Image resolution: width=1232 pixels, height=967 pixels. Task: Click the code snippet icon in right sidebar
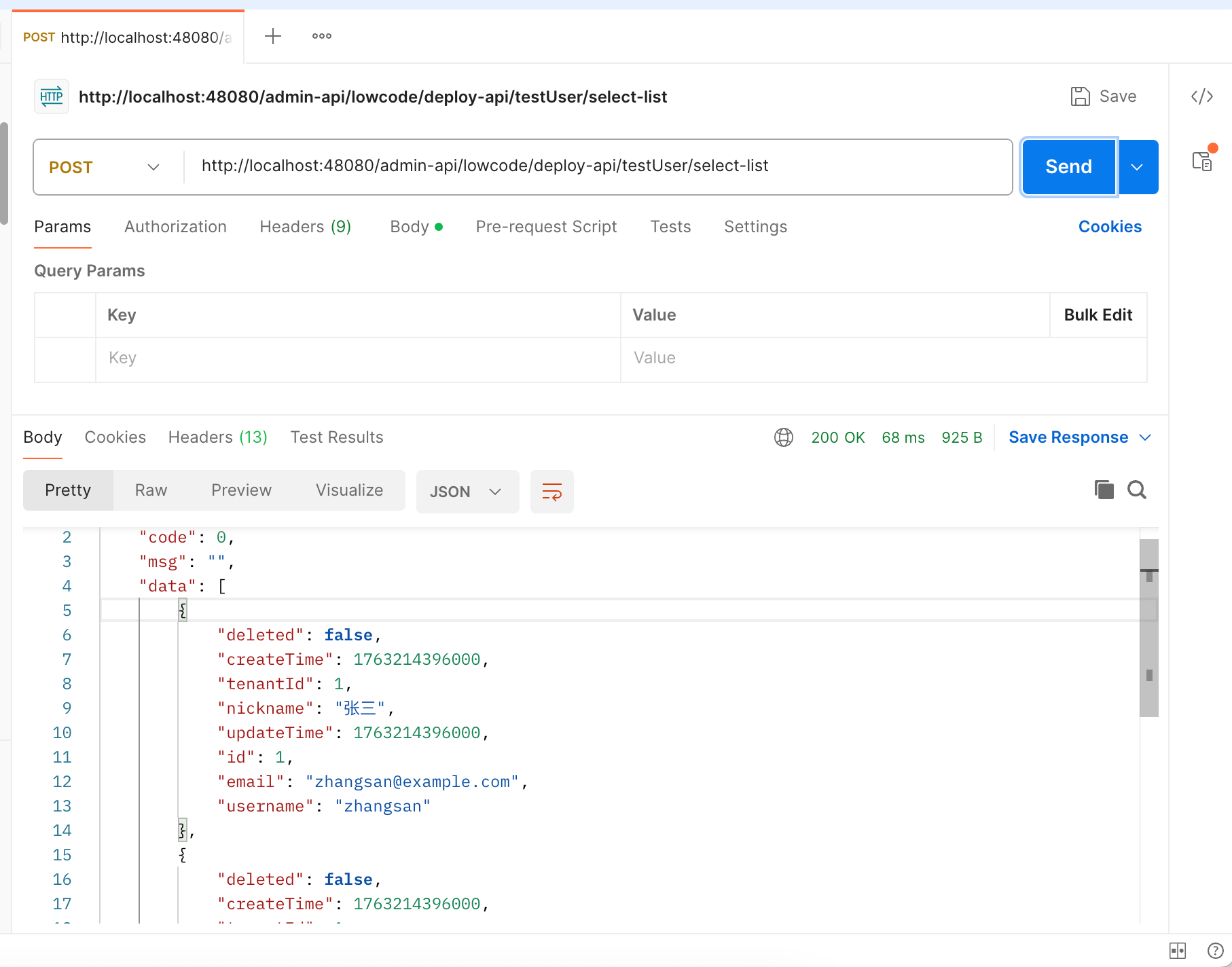point(1201,96)
